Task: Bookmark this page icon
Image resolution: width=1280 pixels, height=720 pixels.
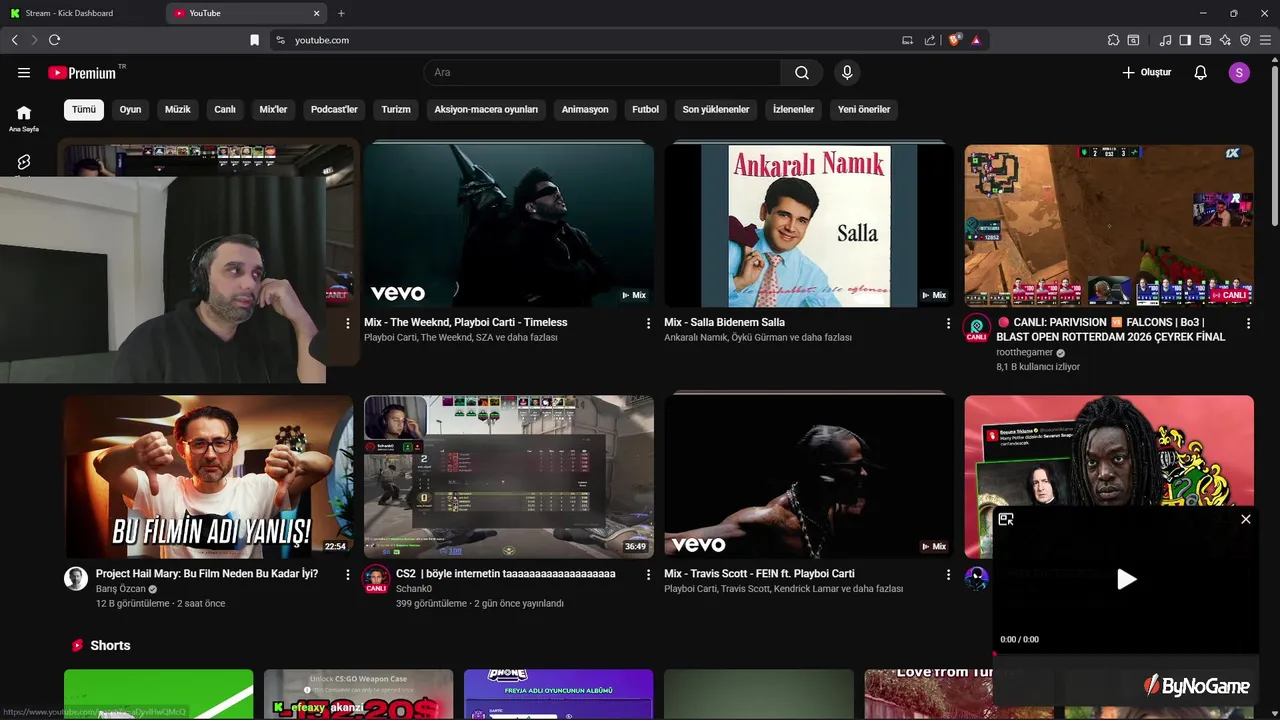Action: point(254,40)
